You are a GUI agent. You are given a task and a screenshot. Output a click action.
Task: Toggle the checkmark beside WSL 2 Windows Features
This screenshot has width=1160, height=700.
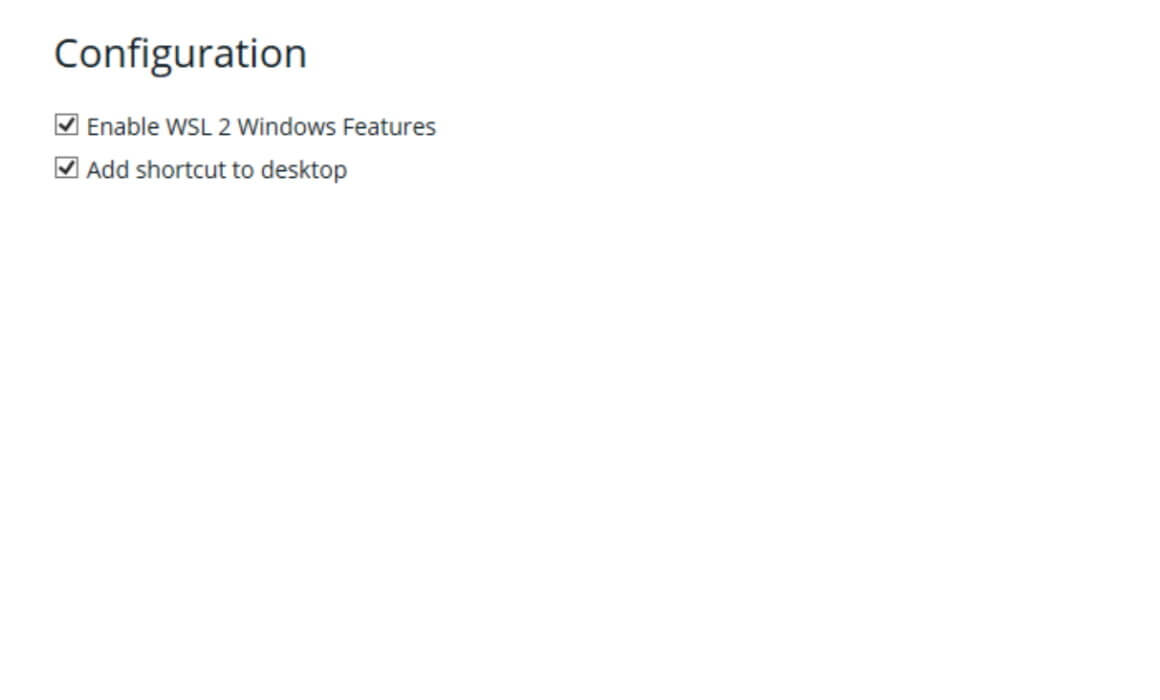pos(67,125)
